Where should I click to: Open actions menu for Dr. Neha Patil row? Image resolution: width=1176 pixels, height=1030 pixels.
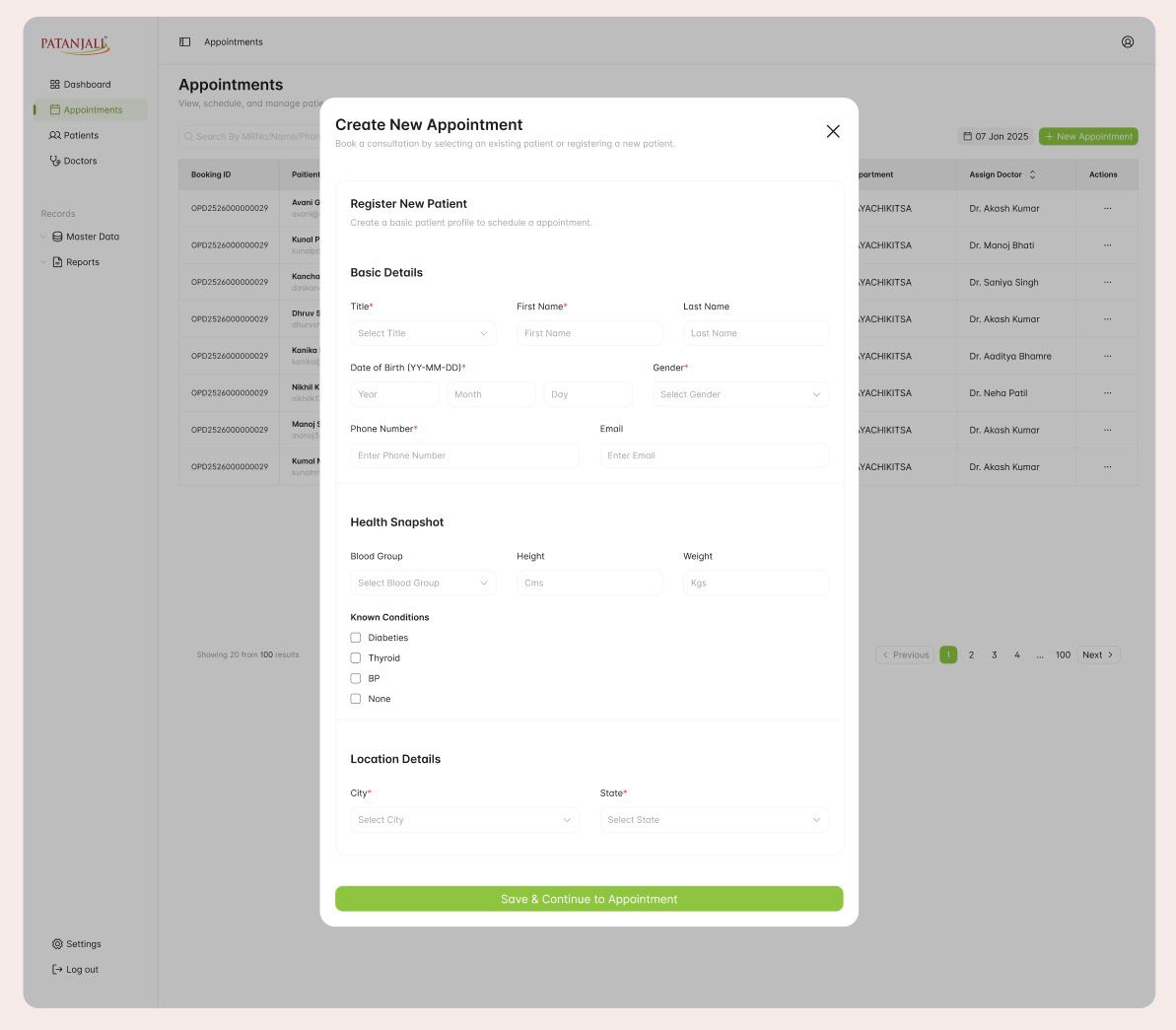point(1107,393)
